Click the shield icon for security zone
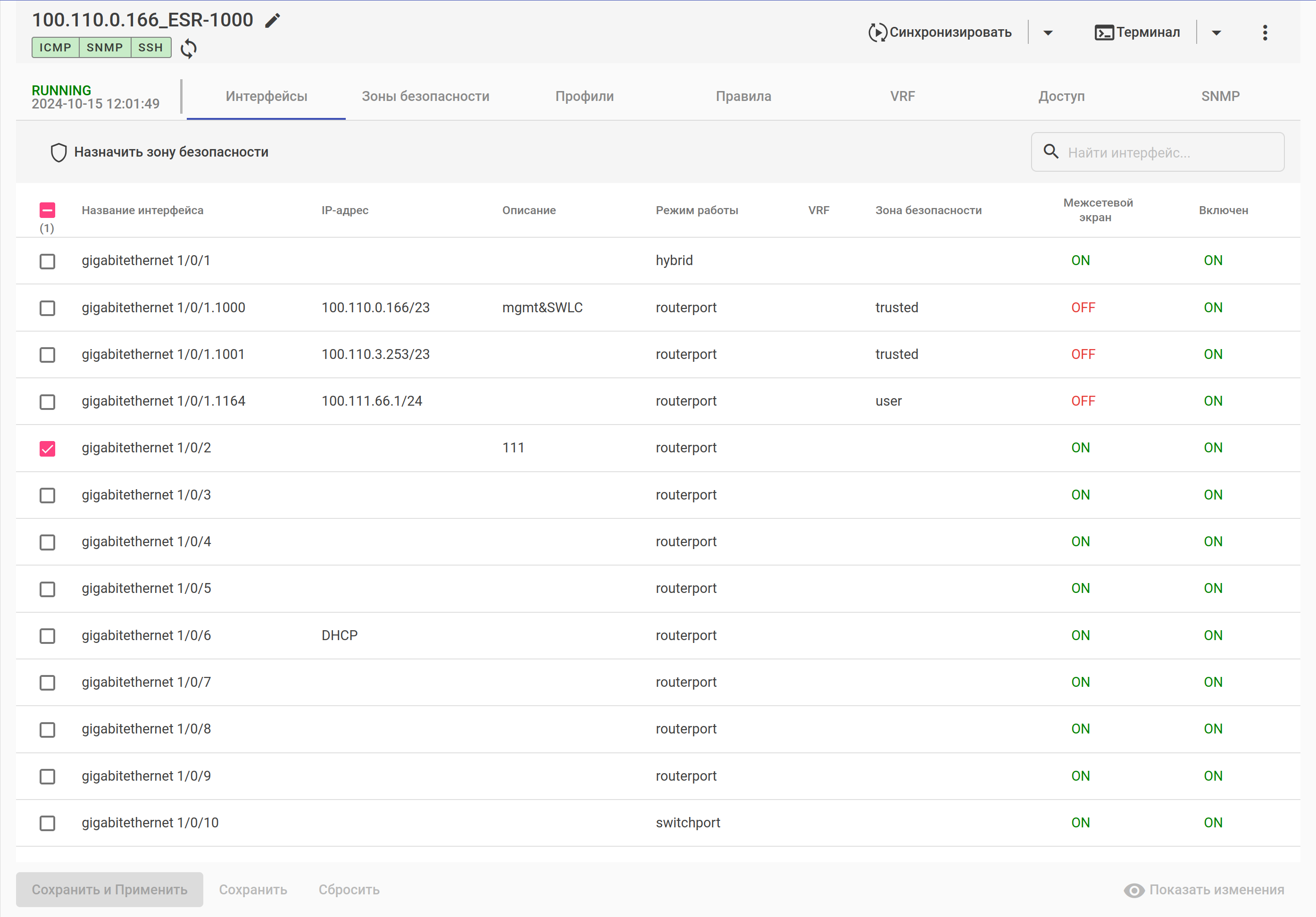Viewport: 1316px width, 917px height. tap(58, 152)
